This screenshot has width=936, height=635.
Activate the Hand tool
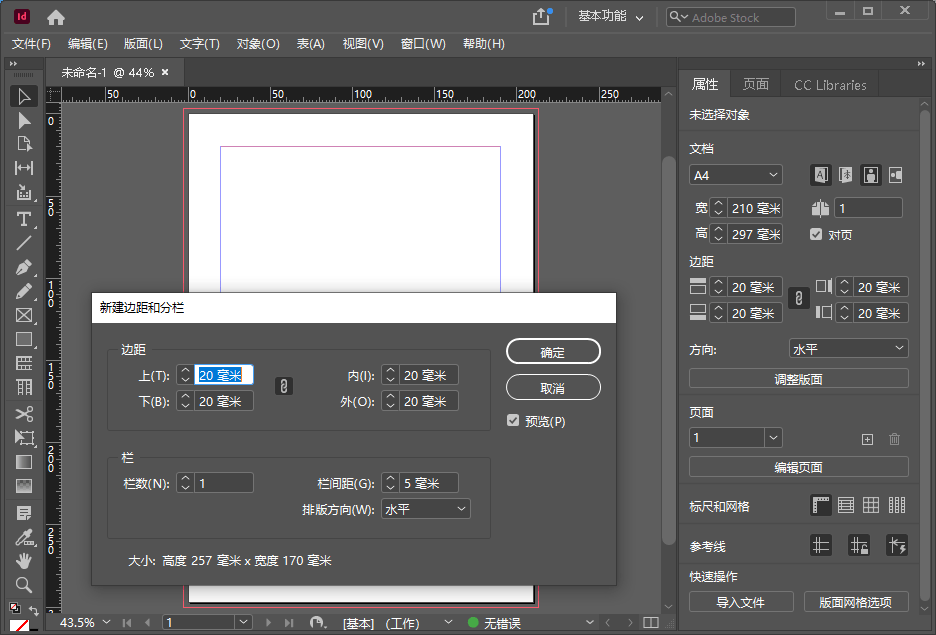pyautogui.click(x=24, y=561)
